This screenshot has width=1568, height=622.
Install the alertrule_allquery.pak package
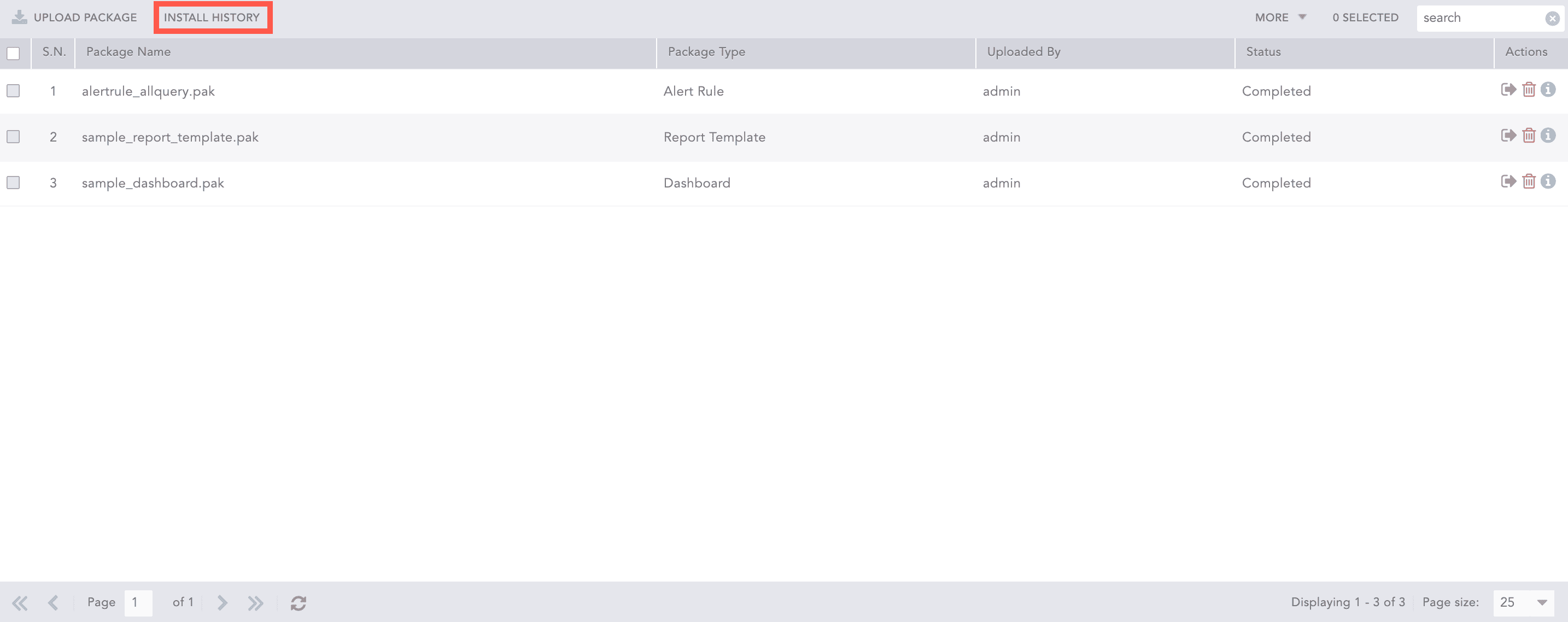tap(1508, 90)
